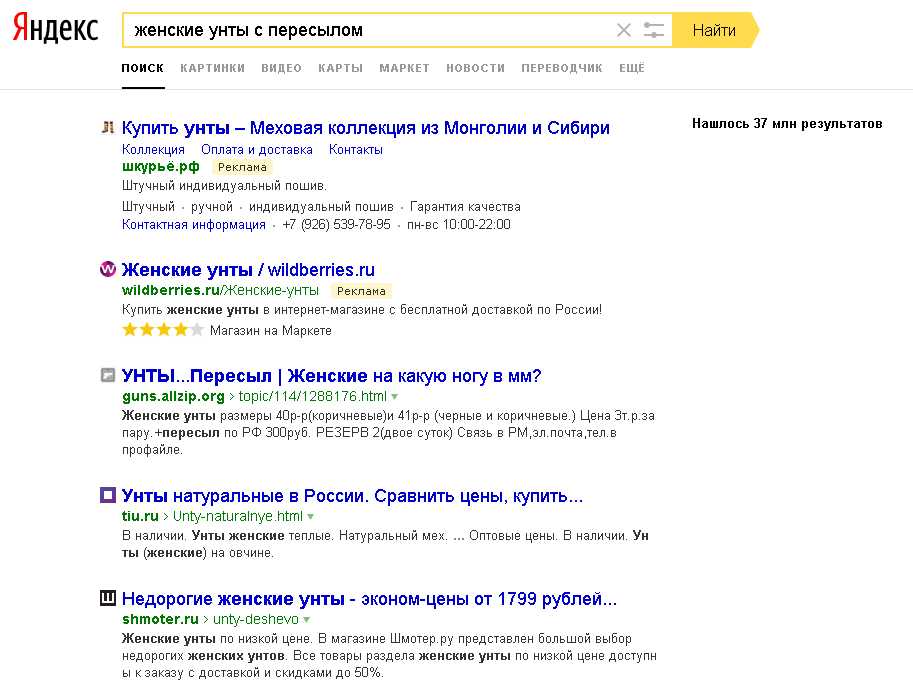Open the Контактная информация link
The image size is (913, 693).
194,225
